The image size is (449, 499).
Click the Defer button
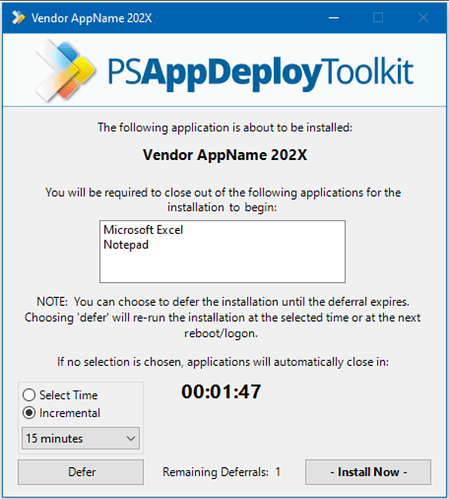(81, 472)
